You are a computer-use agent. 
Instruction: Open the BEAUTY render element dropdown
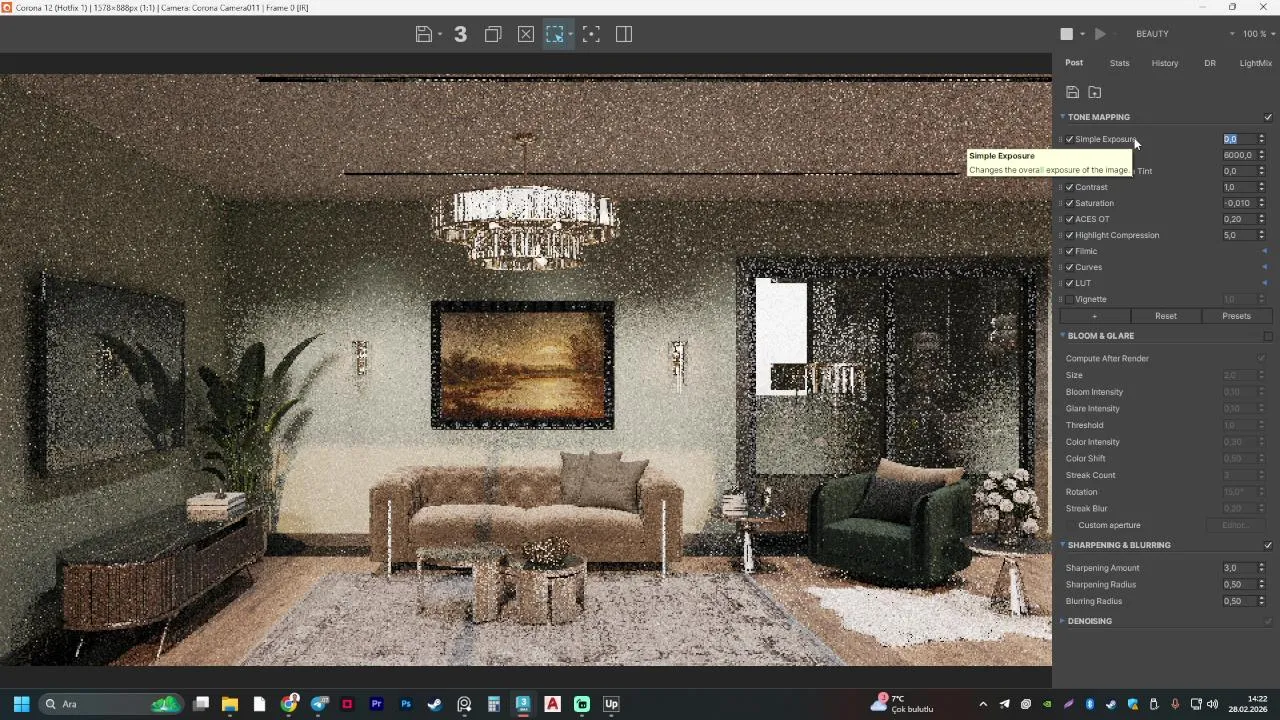pos(1185,34)
